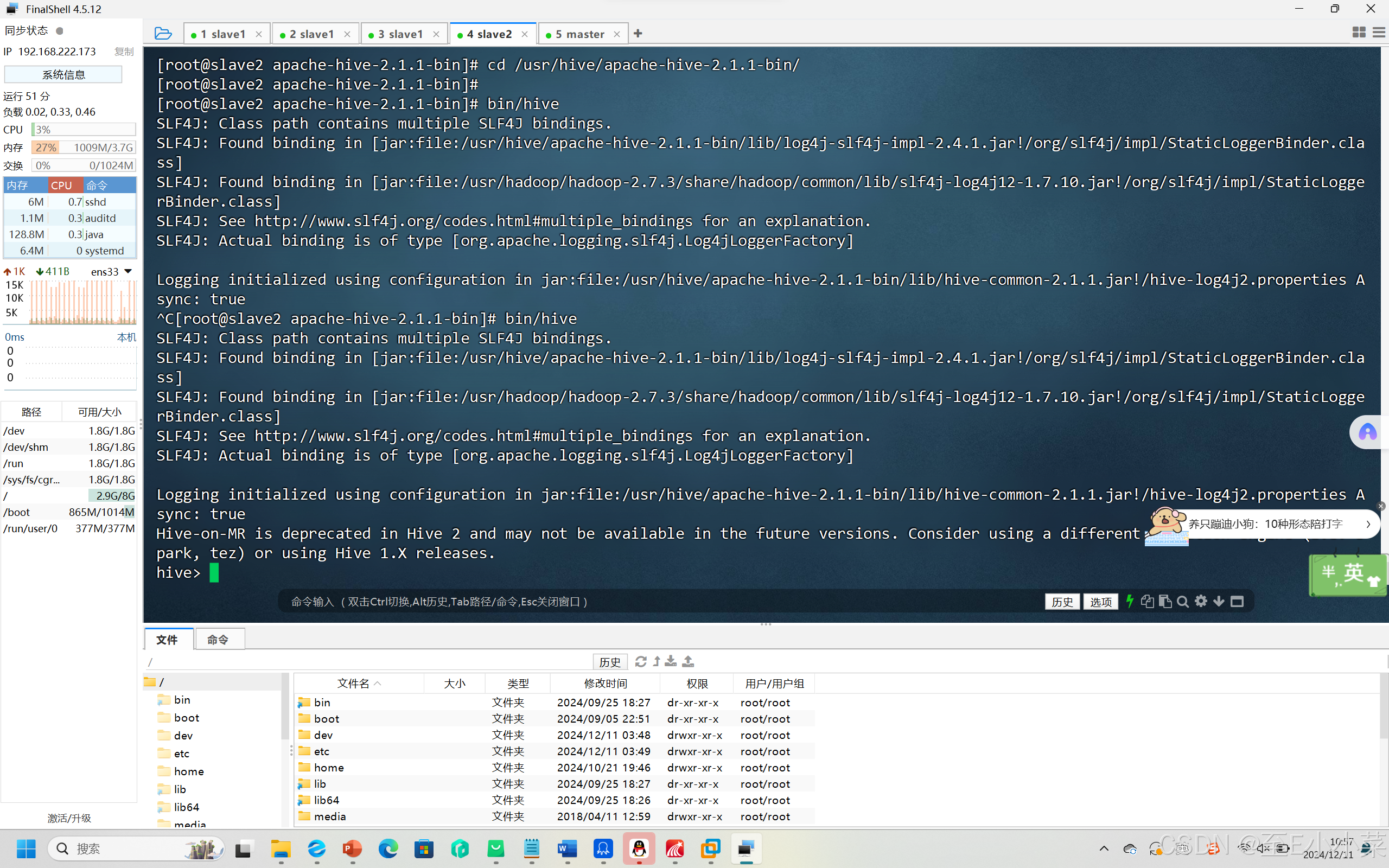Image resolution: width=1389 pixels, height=868 pixels.
Task: Click the 选项 button in command bar
Action: pos(1100,601)
